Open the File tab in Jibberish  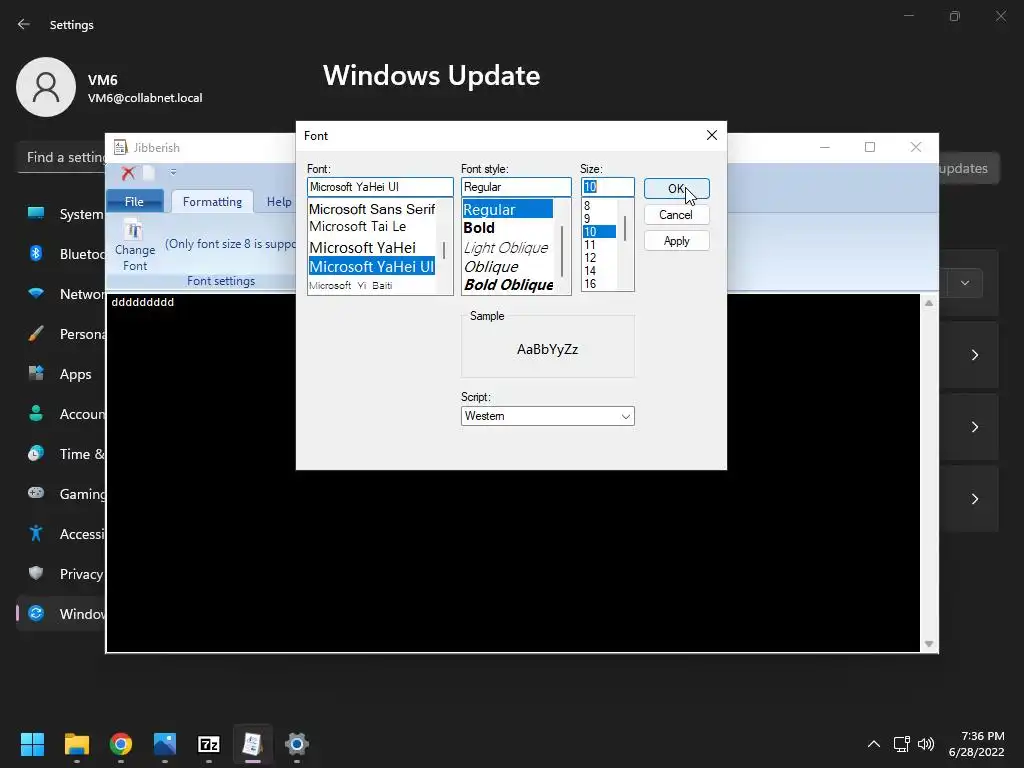134,202
